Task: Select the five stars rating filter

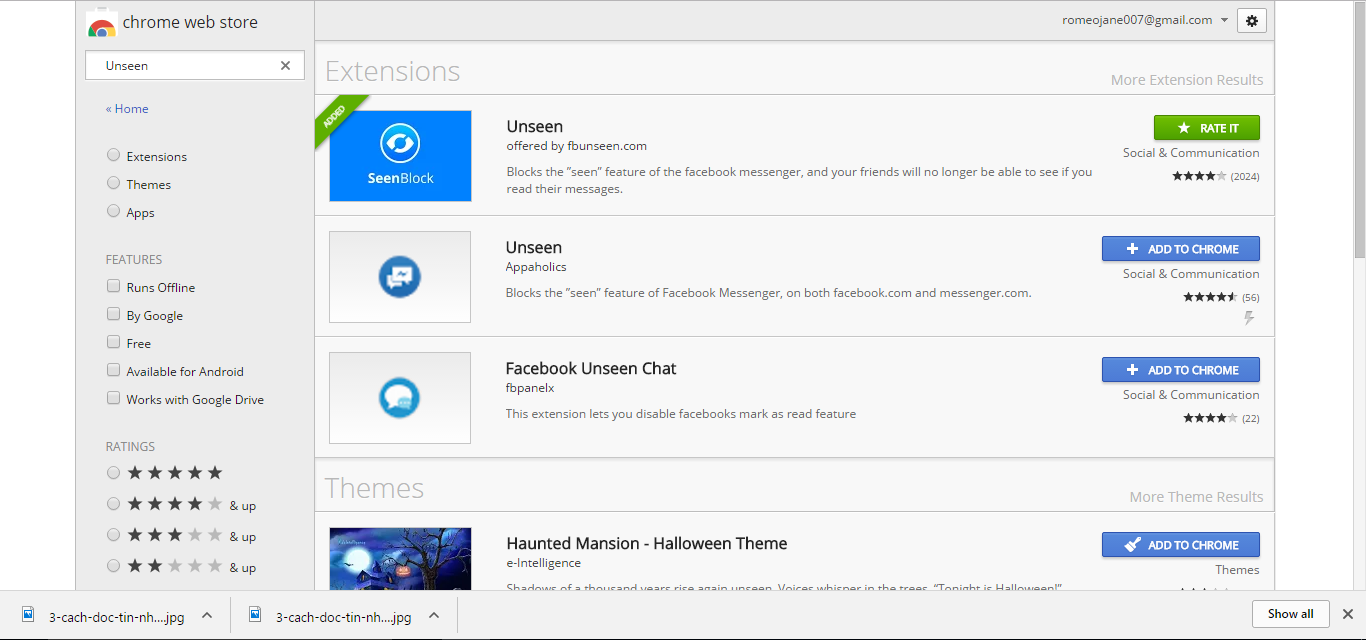Action: click(113, 472)
